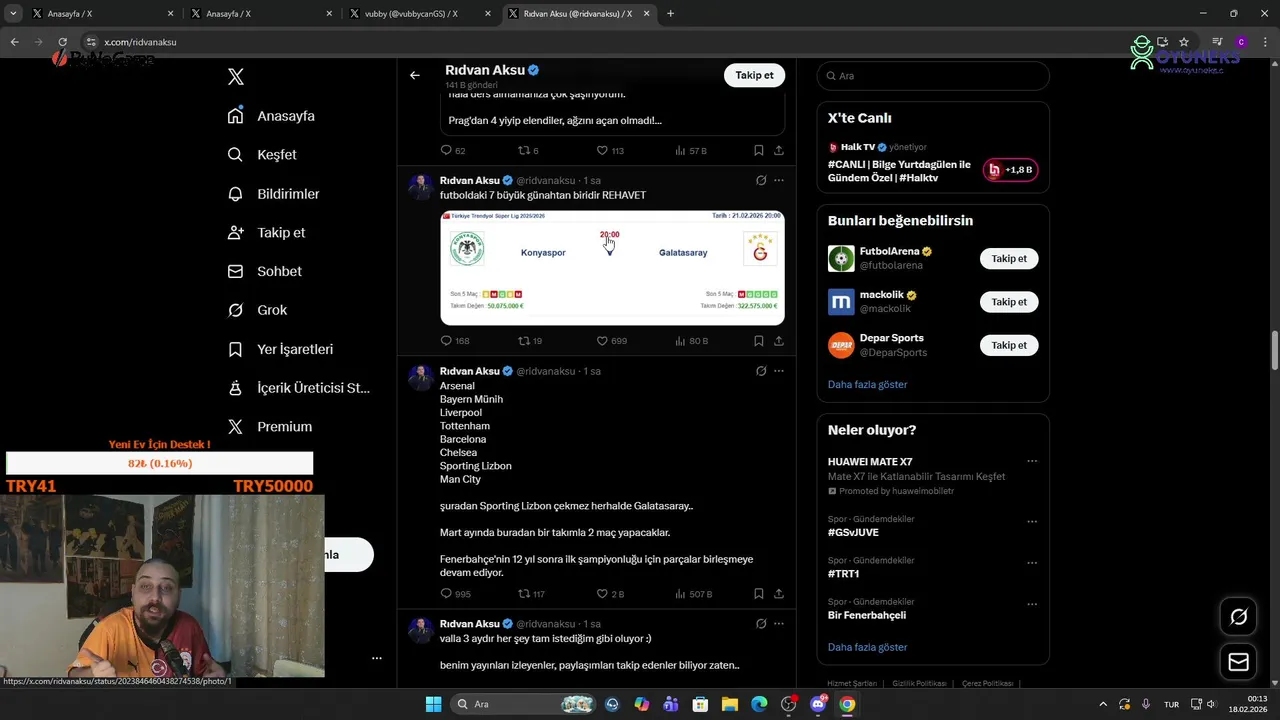Open more options for Bir Fenerbahçeli trend
The width and height of the screenshot is (1280, 720).
pyautogui.click(x=1032, y=605)
